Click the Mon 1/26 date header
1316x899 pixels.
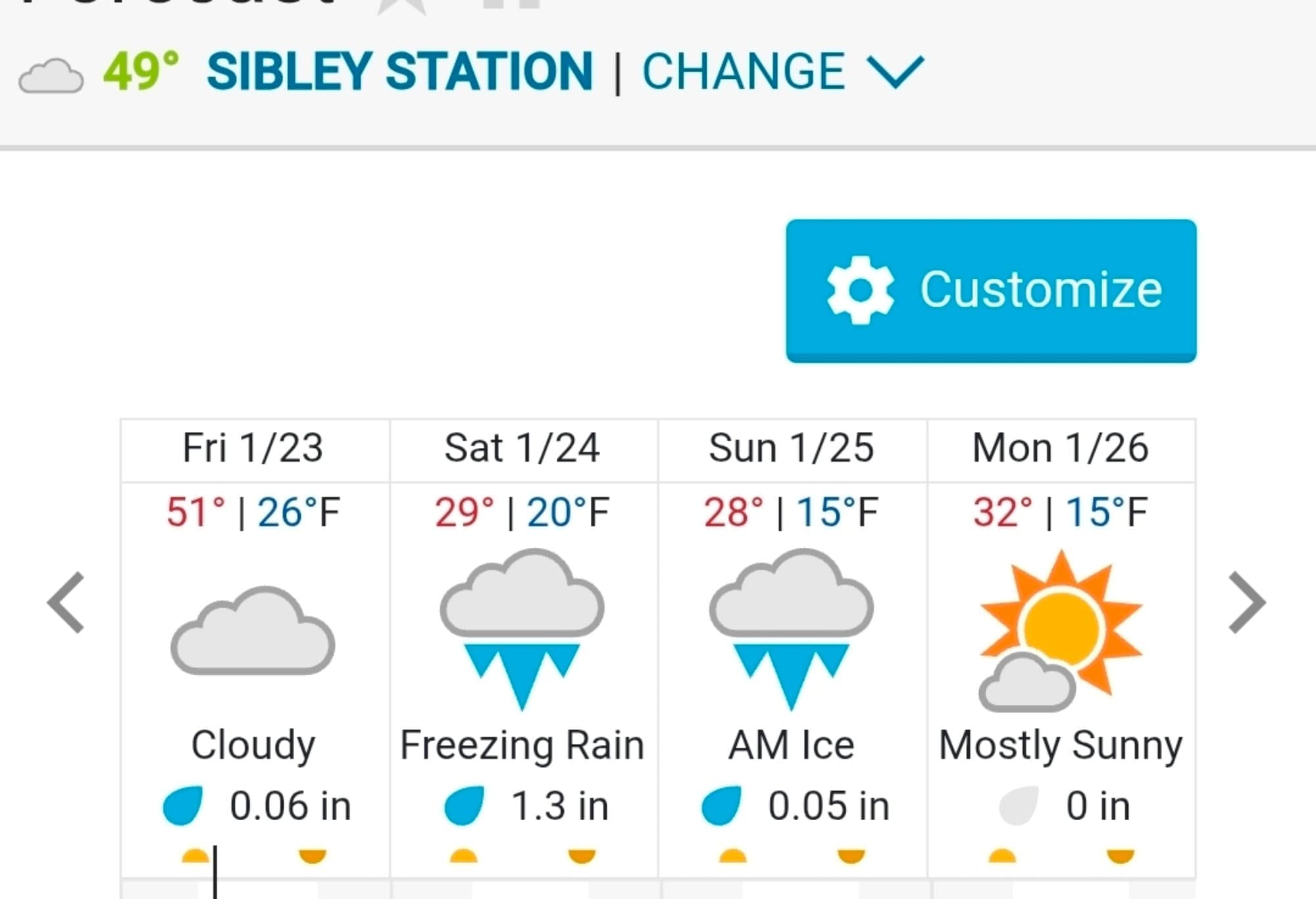[x=1061, y=449]
